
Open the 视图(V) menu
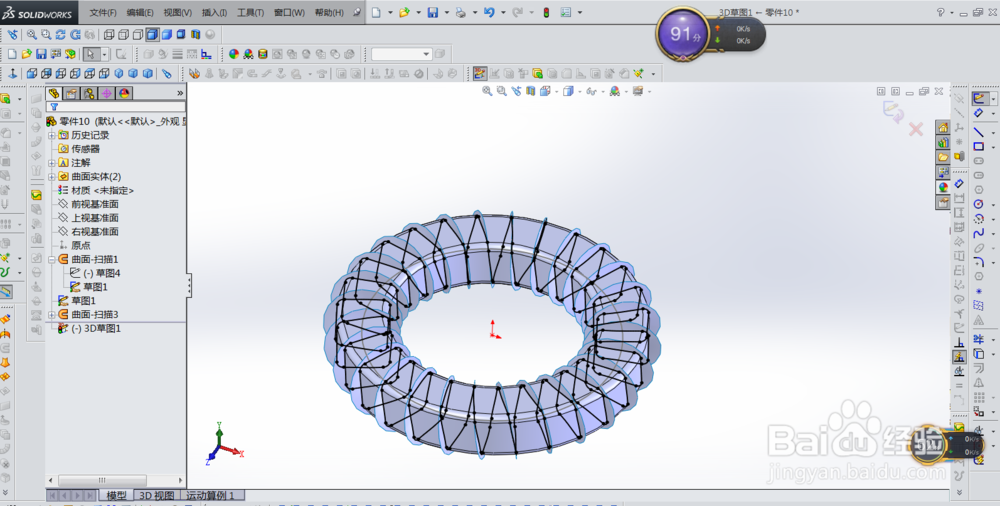177,12
